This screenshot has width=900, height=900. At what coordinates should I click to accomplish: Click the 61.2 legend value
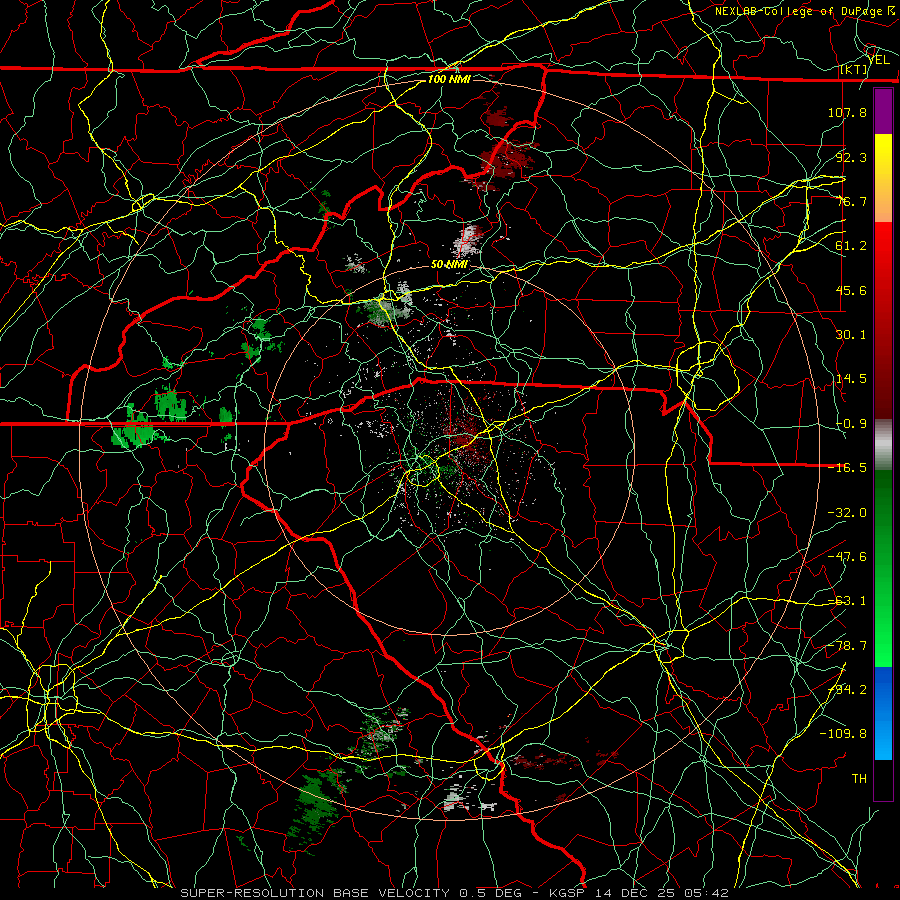pyautogui.click(x=851, y=246)
